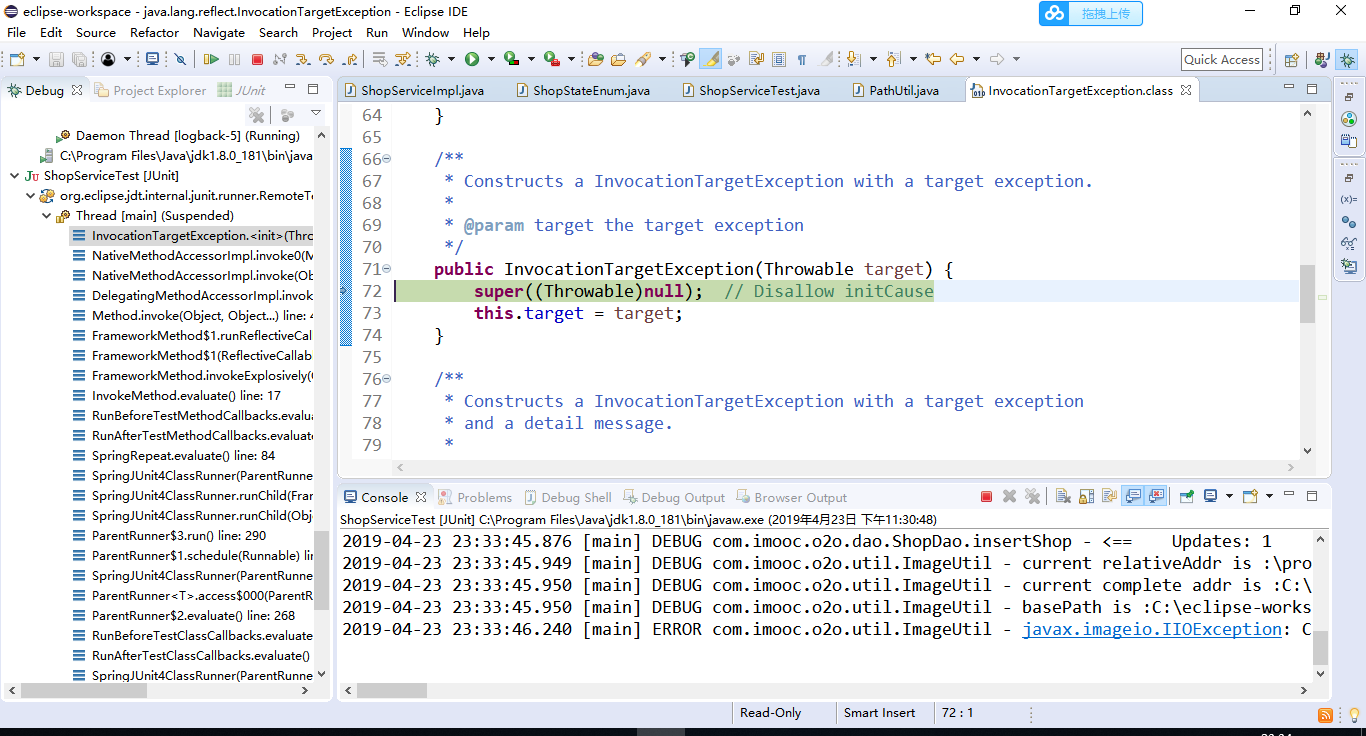Toggle Show Console When Standard Out Changes
The image size is (1366, 736).
1133,496
